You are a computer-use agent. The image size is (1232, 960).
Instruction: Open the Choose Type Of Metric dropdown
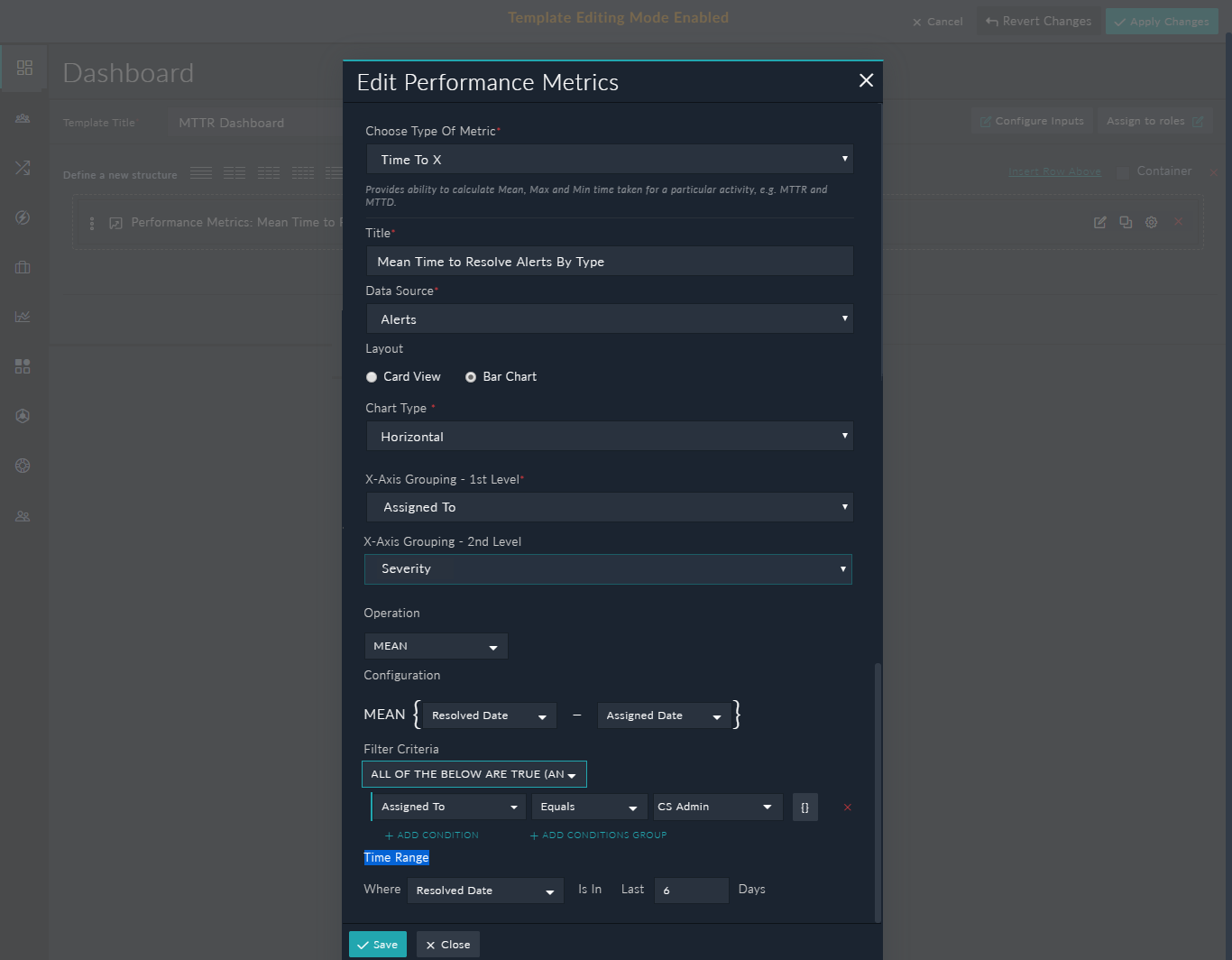pos(609,160)
